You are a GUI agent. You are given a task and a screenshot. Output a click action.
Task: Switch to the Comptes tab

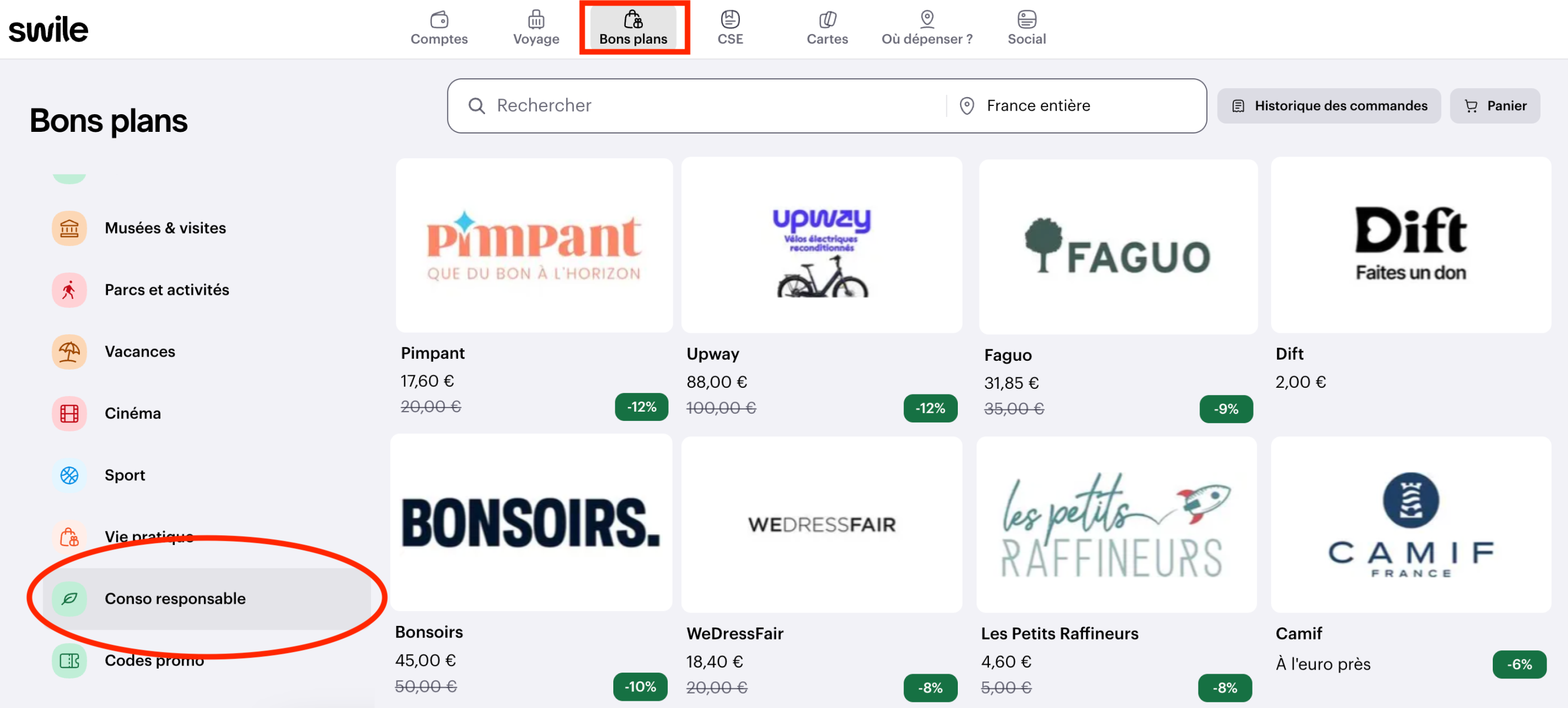click(x=439, y=28)
